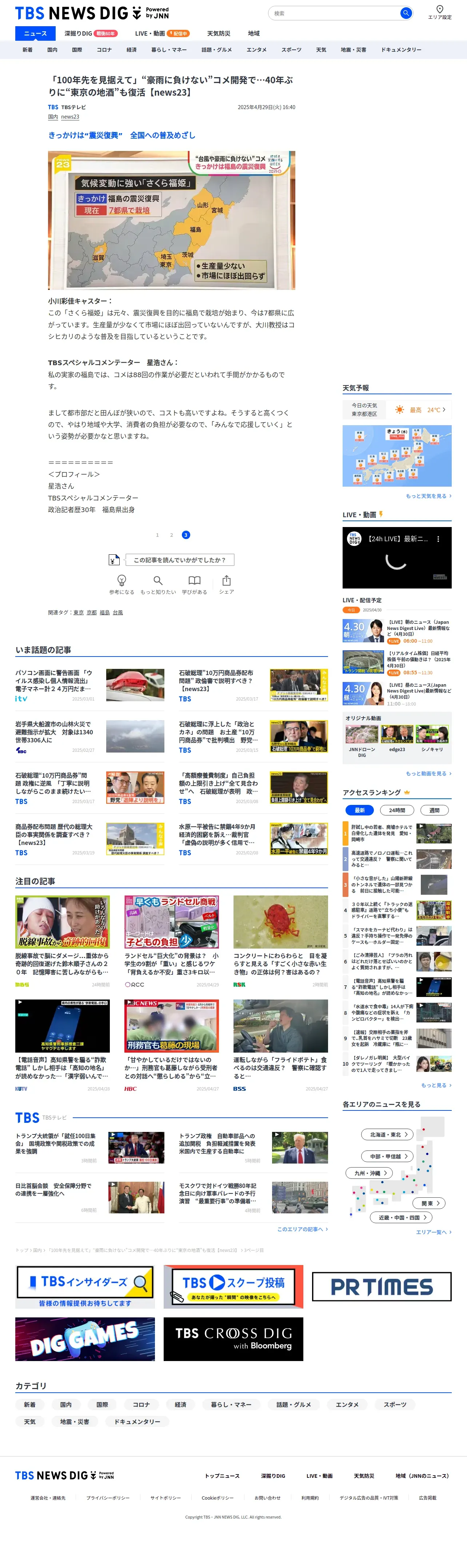
Task: Click the 台風 related tag
Action: pyautogui.click(x=117, y=613)
